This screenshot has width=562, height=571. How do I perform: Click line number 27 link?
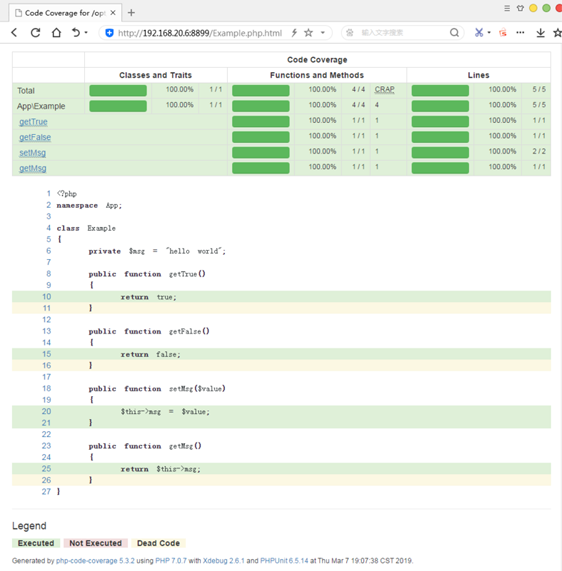[46, 492]
